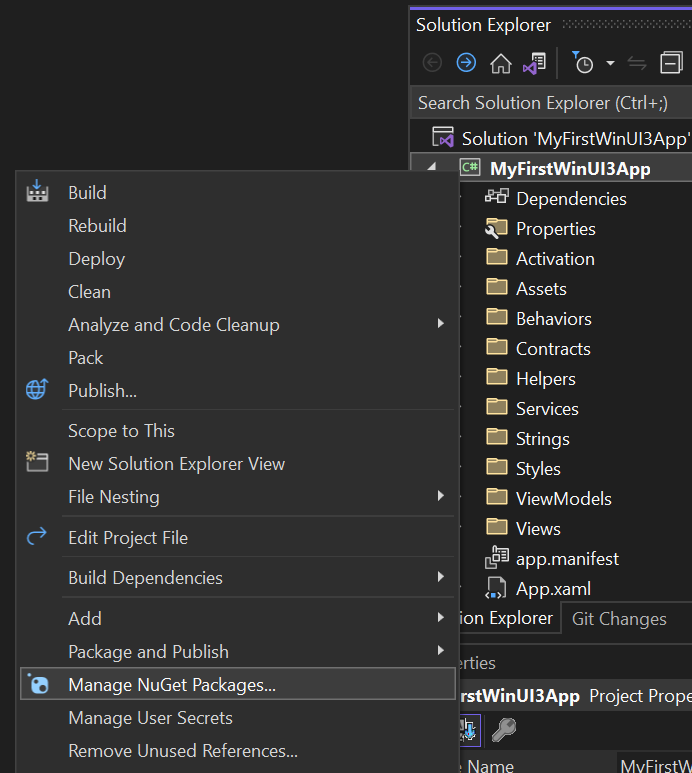Switch to the Solution Explorer bottom tab
692x773 pixels.
click(508, 618)
